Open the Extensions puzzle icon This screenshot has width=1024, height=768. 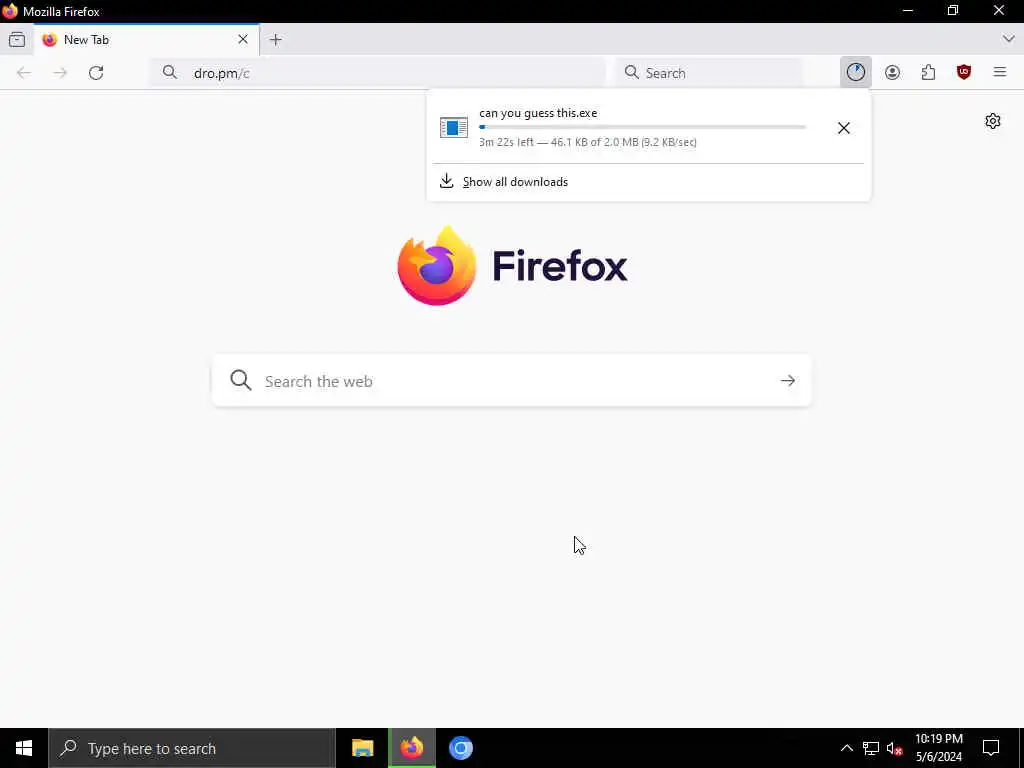point(928,72)
